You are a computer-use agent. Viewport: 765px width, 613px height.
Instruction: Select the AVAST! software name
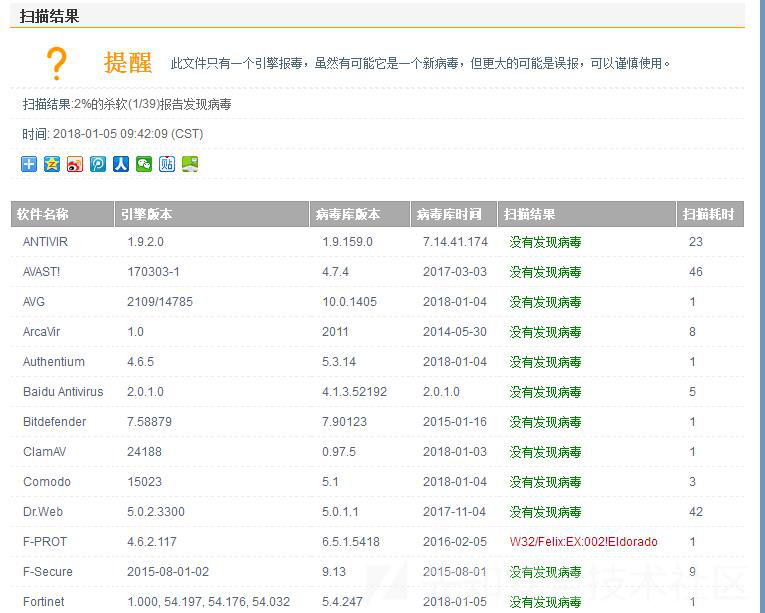tap(41, 272)
